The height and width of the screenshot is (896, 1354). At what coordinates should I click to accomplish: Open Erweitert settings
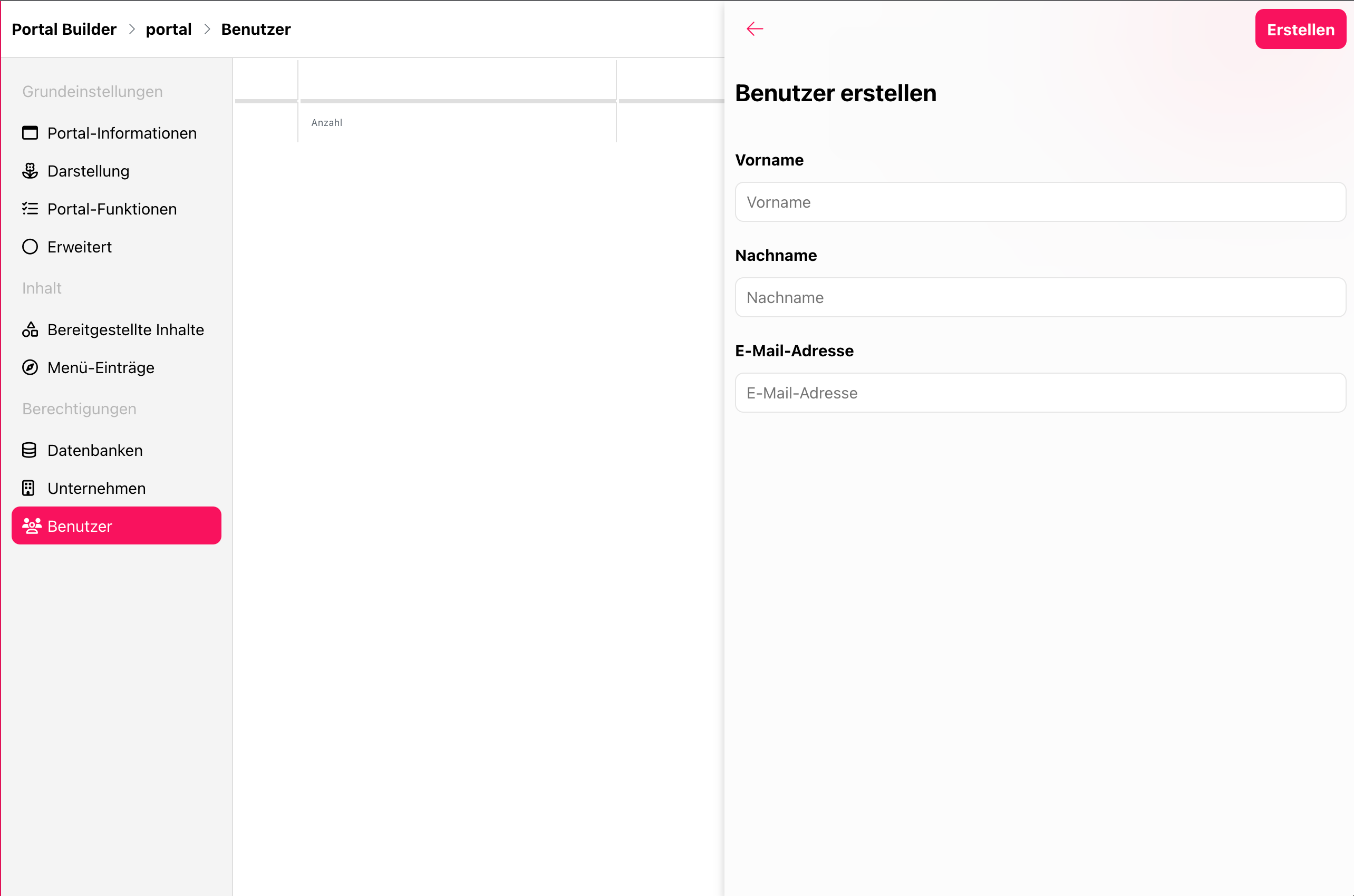point(116,247)
